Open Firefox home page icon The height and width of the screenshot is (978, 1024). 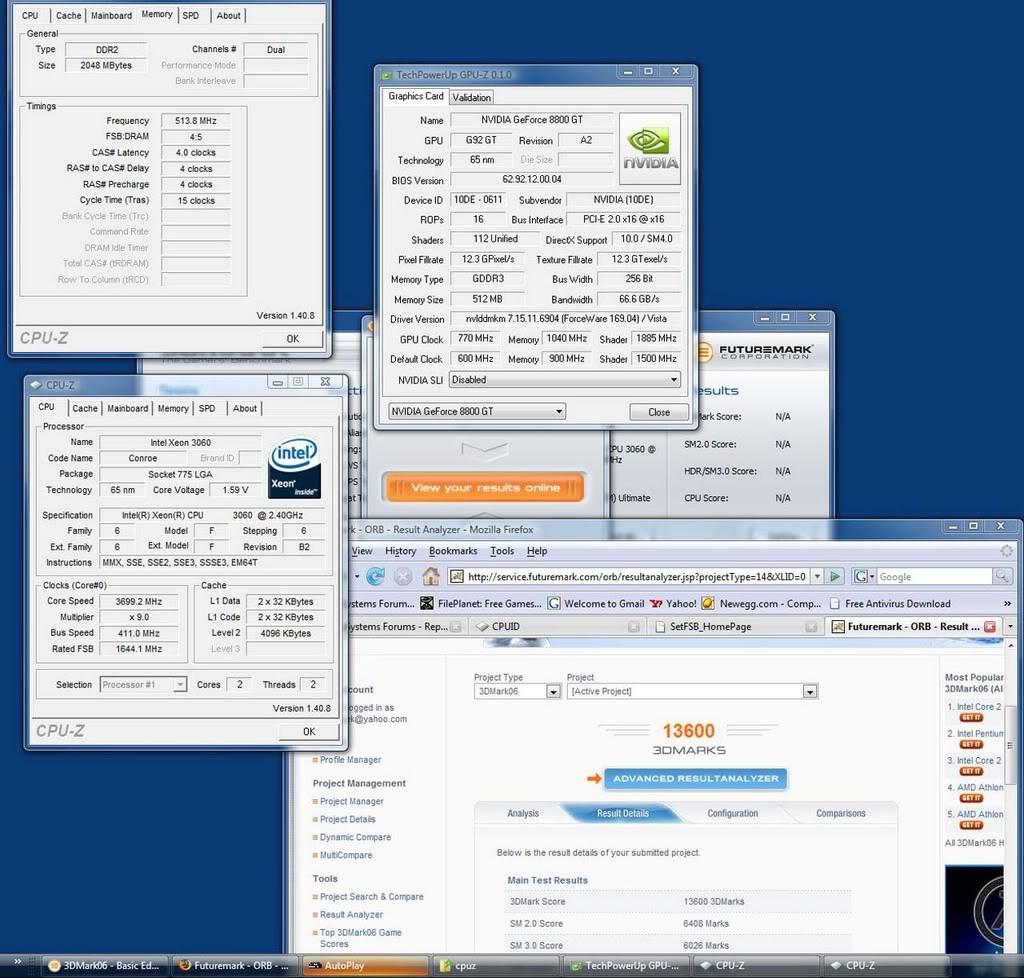[x=430, y=576]
